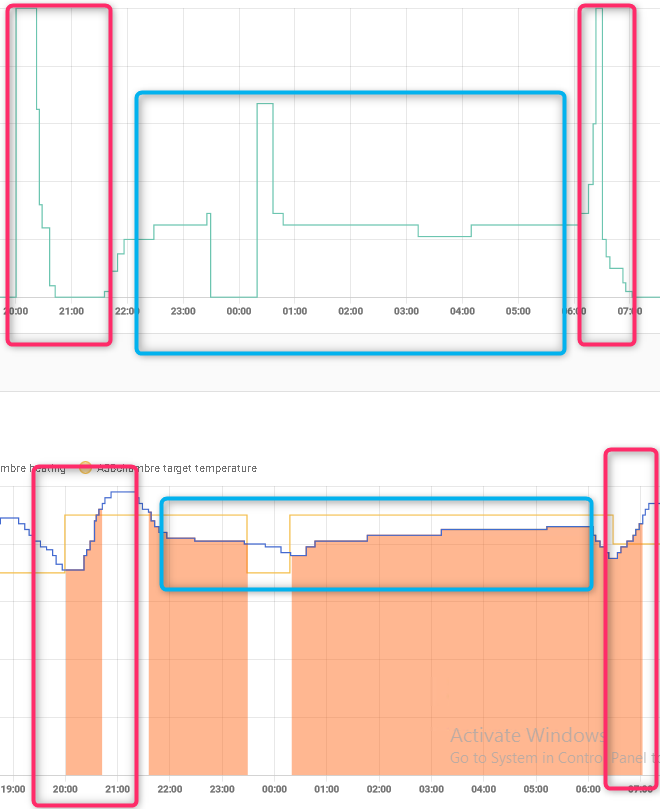This screenshot has width=660, height=809.
Task: Select the 04:00 tick on lower chart
Action: [x=482, y=789]
